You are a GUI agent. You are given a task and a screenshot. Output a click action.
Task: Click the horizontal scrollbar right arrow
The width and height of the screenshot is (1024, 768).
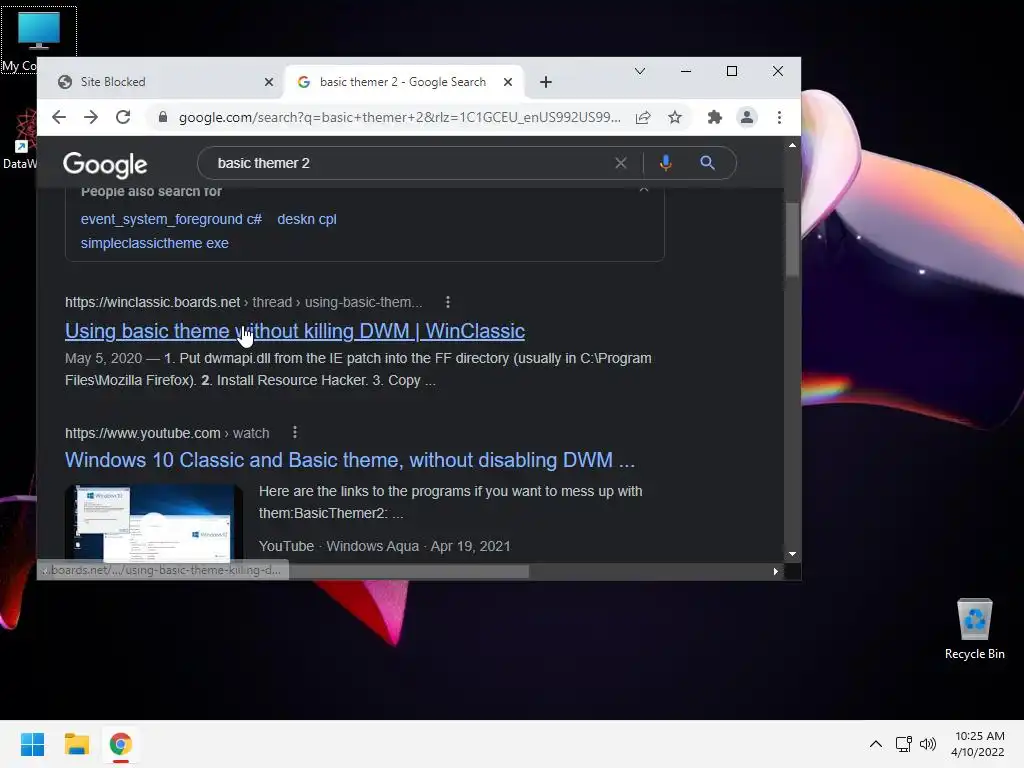click(x=775, y=571)
